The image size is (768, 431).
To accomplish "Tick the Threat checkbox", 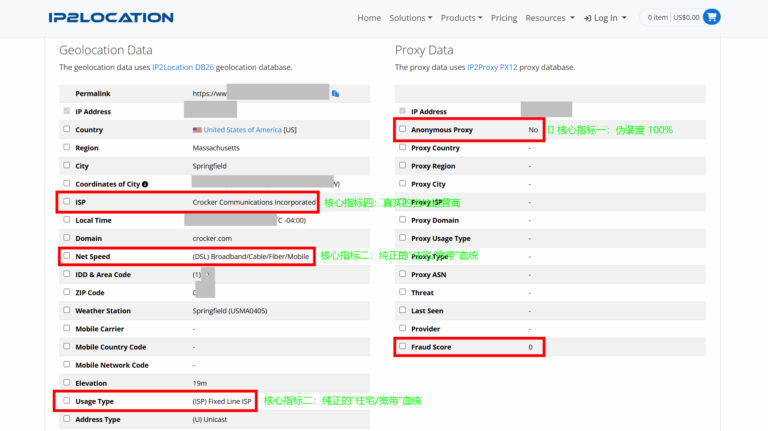I will (403, 292).
